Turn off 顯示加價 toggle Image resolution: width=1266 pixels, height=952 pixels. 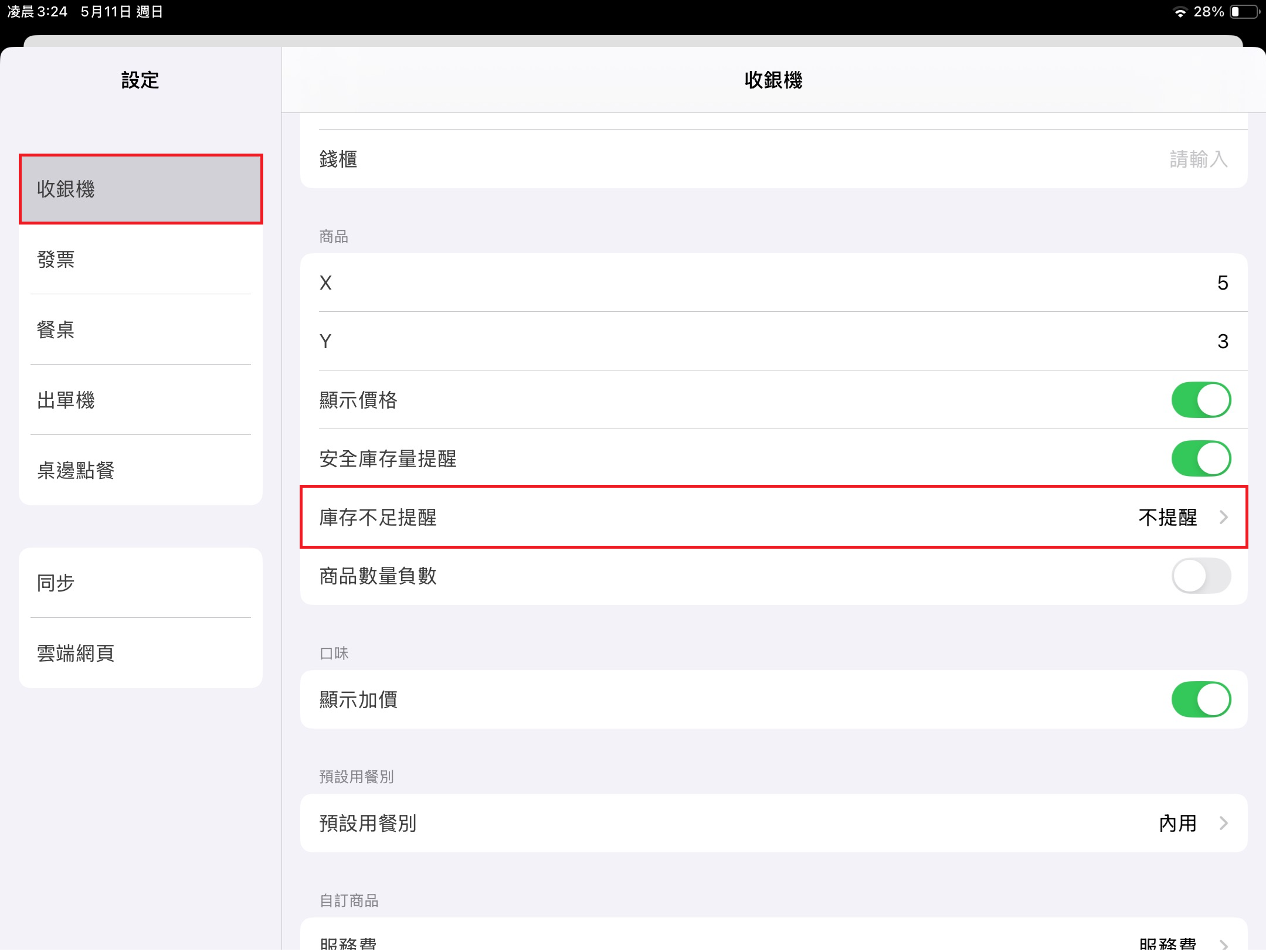point(1200,699)
